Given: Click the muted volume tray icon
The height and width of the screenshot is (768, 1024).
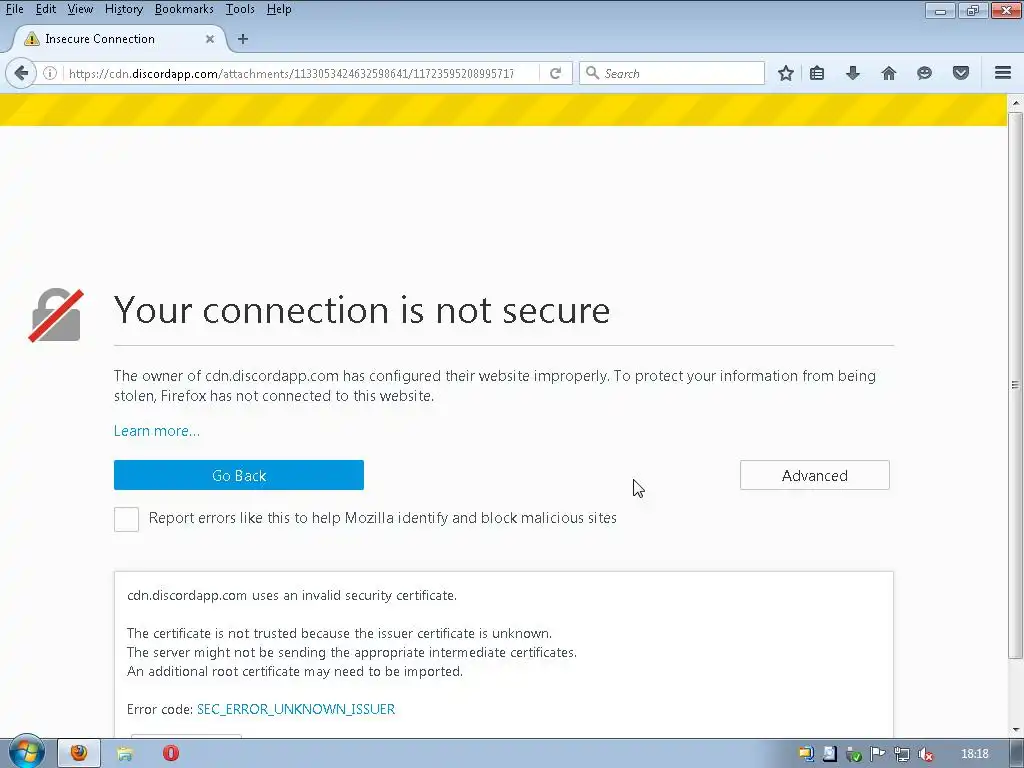Looking at the screenshot, I should [x=925, y=754].
